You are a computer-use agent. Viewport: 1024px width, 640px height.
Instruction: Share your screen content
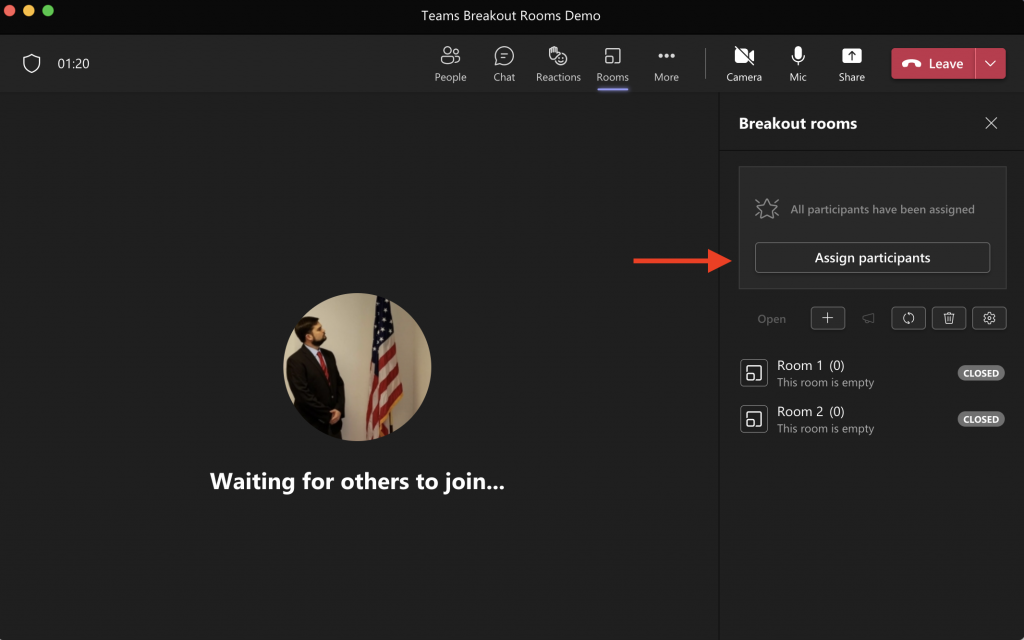pos(851,64)
